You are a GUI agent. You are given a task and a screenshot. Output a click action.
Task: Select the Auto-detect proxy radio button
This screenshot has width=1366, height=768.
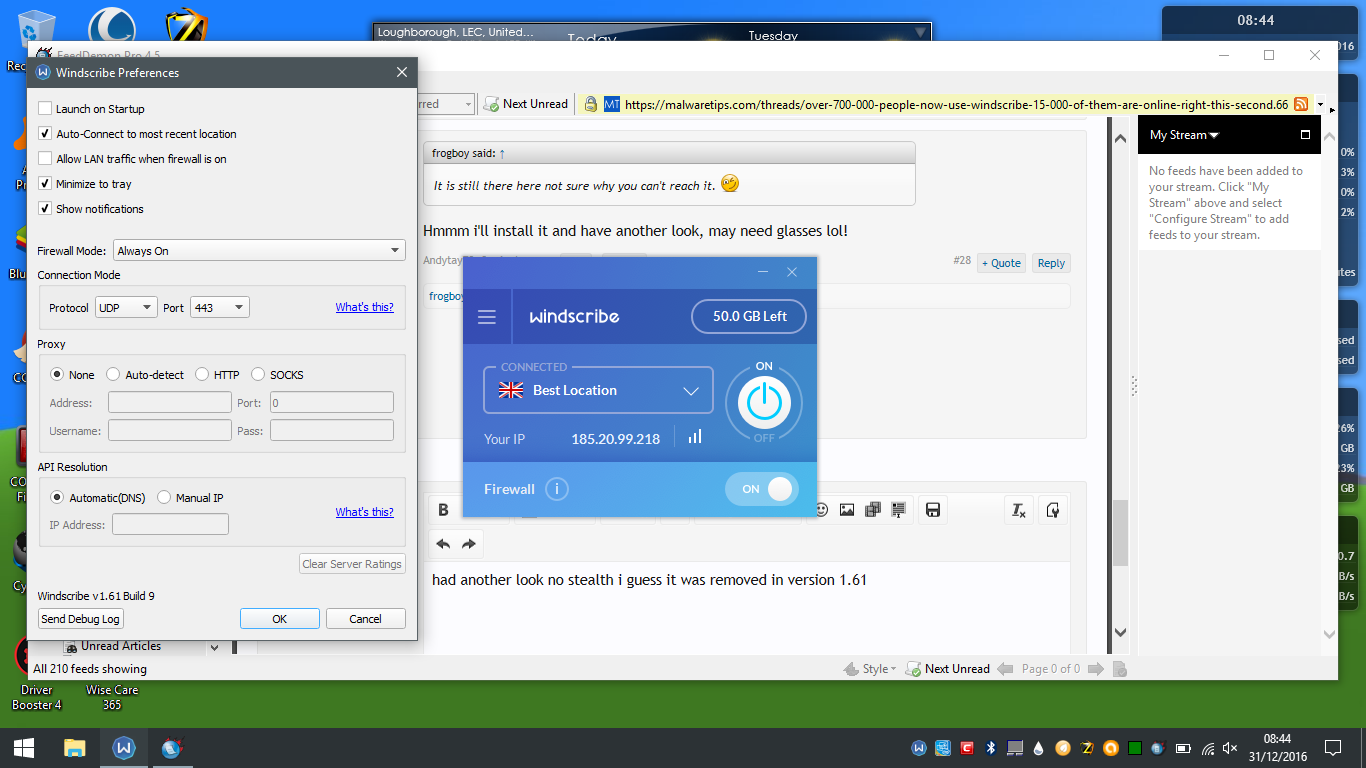pos(113,375)
